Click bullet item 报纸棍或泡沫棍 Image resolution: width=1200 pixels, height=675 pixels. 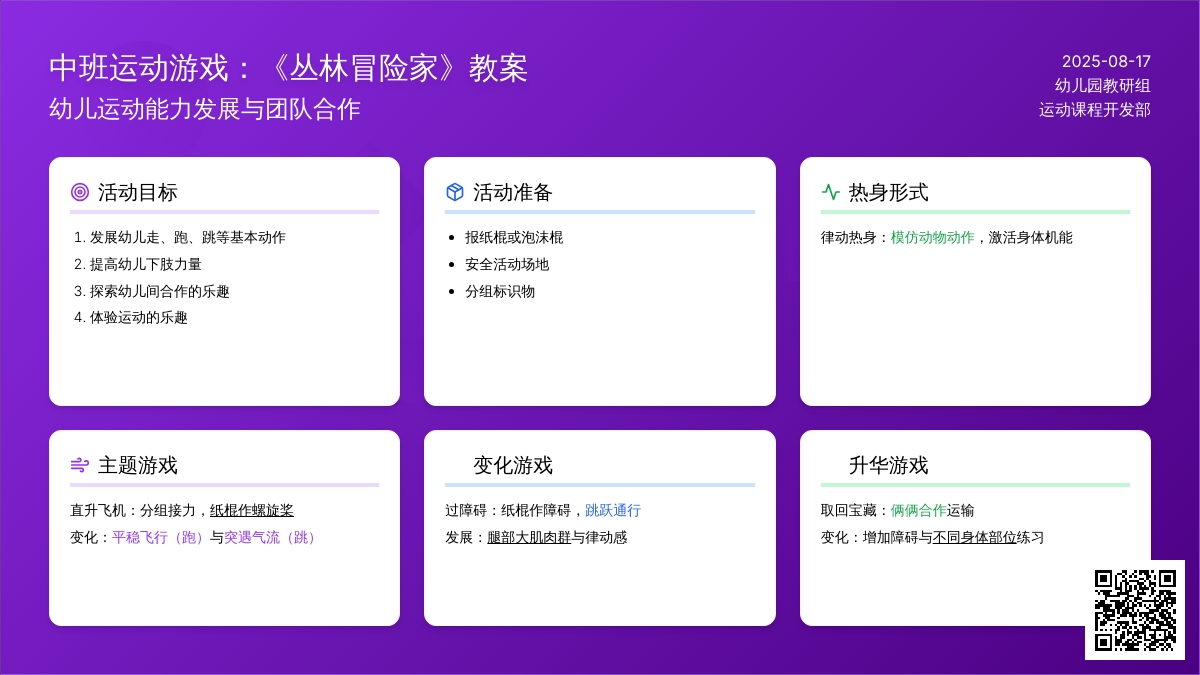[x=514, y=237]
